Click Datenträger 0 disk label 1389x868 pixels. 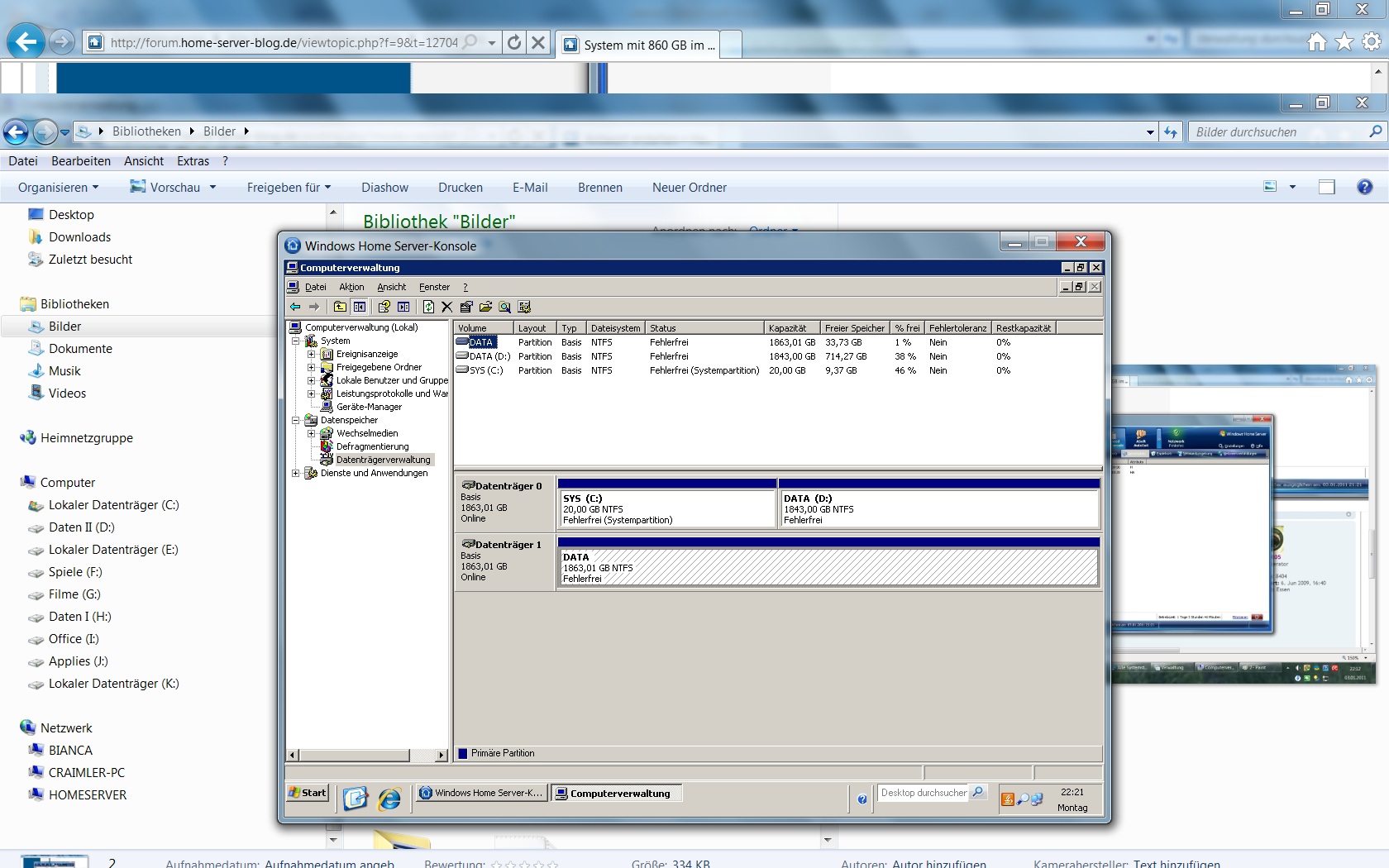504,502
